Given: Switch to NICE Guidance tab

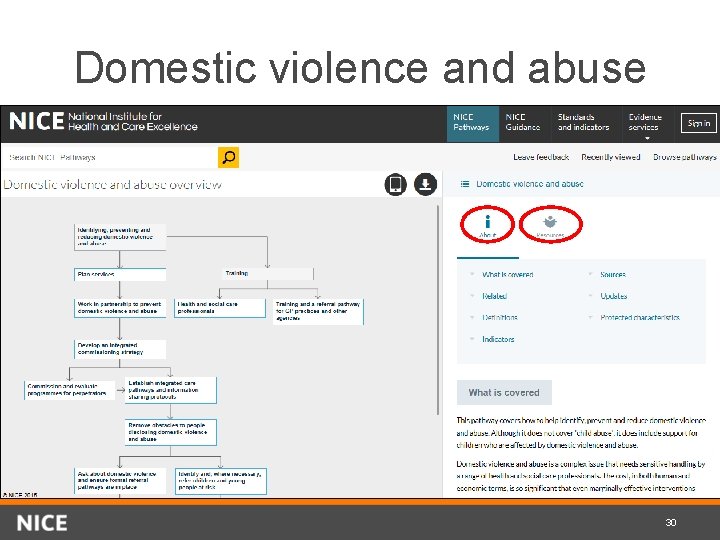Looking at the screenshot, I should coord(523,124).
